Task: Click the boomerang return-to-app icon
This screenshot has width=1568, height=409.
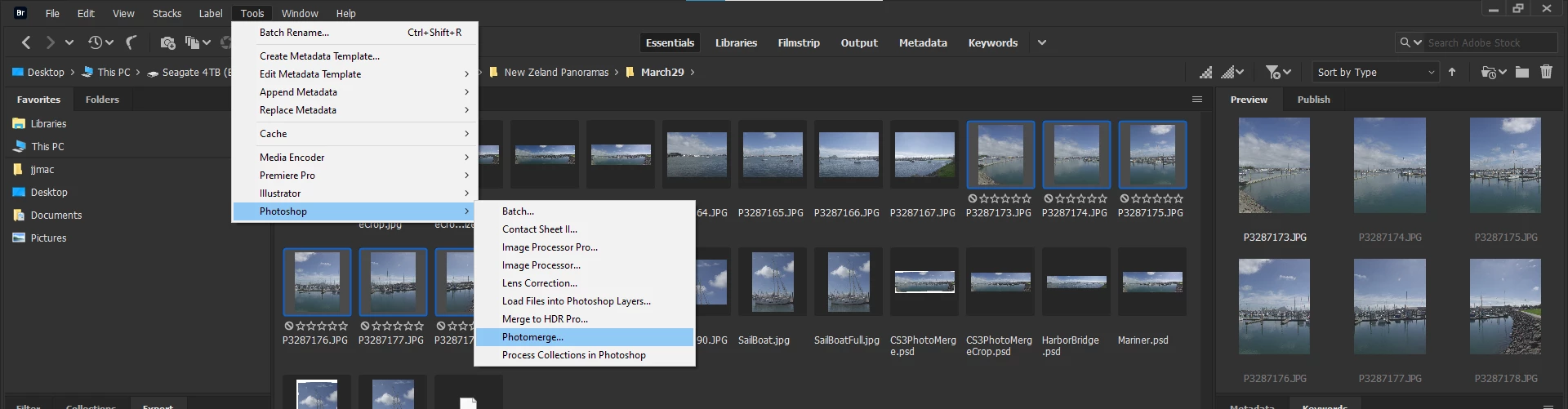Action: coord(131,42)
